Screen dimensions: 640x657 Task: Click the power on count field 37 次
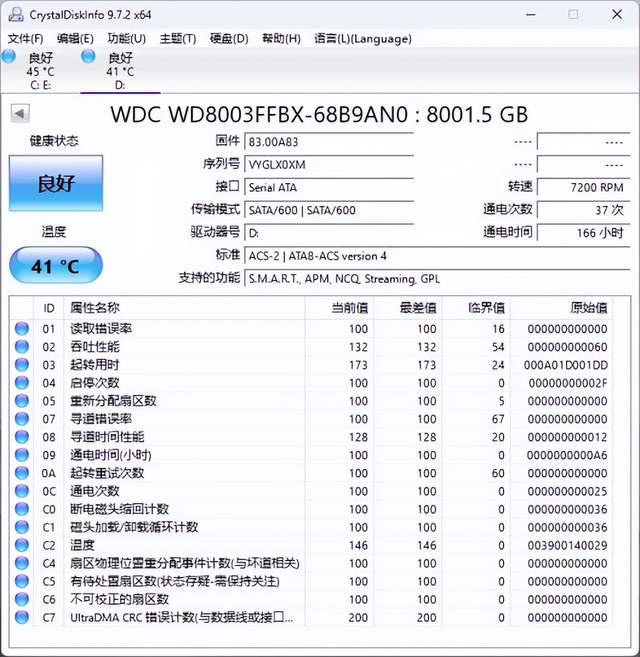583,210
